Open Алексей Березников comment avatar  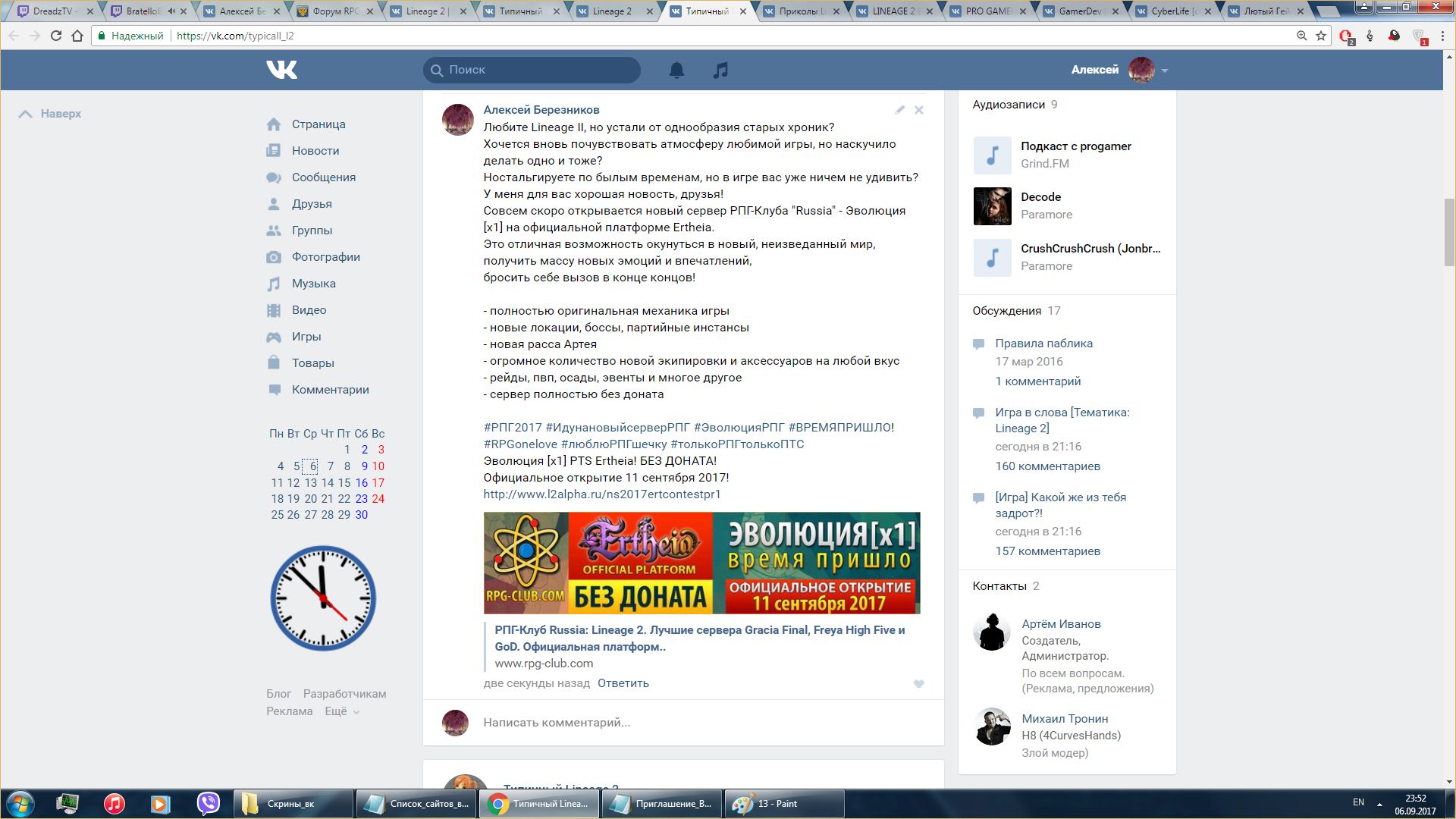click(x=457, y=120)
